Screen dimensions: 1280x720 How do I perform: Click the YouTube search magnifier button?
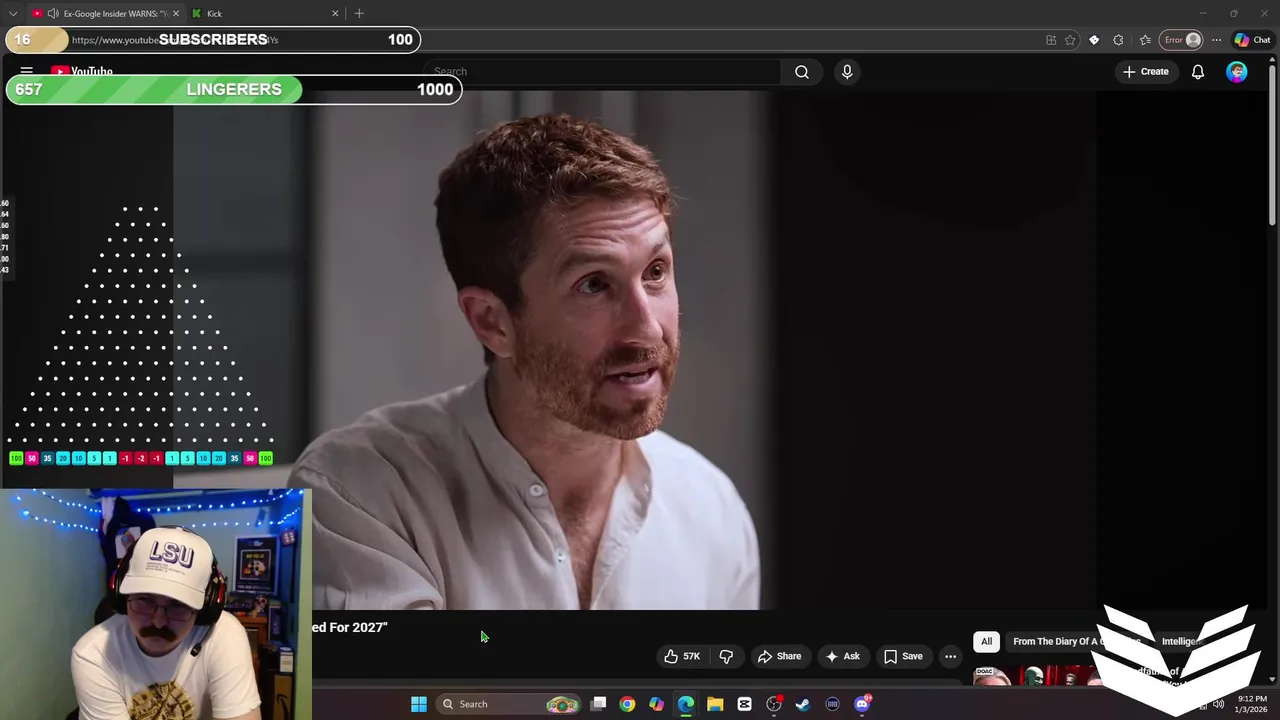pos(802,72)
